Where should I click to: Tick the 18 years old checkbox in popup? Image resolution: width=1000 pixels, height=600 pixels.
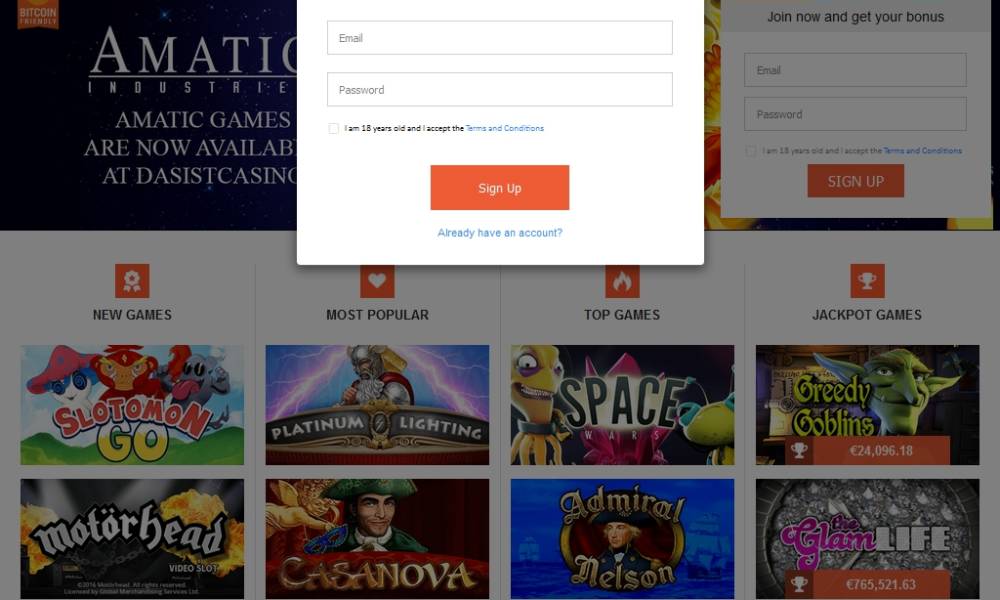(334, 129)
